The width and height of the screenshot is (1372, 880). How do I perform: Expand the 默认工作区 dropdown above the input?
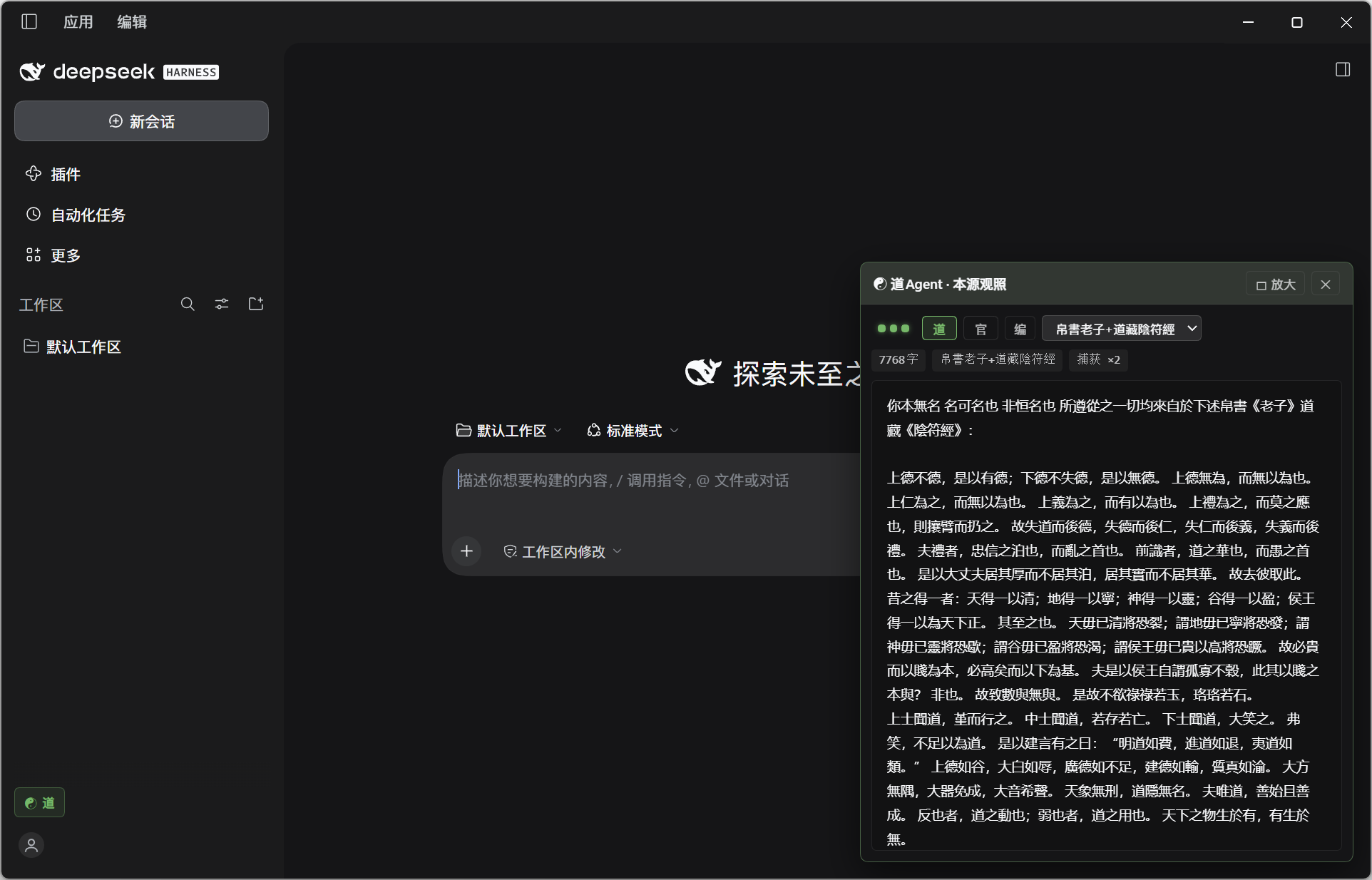[x=509, y=431]
